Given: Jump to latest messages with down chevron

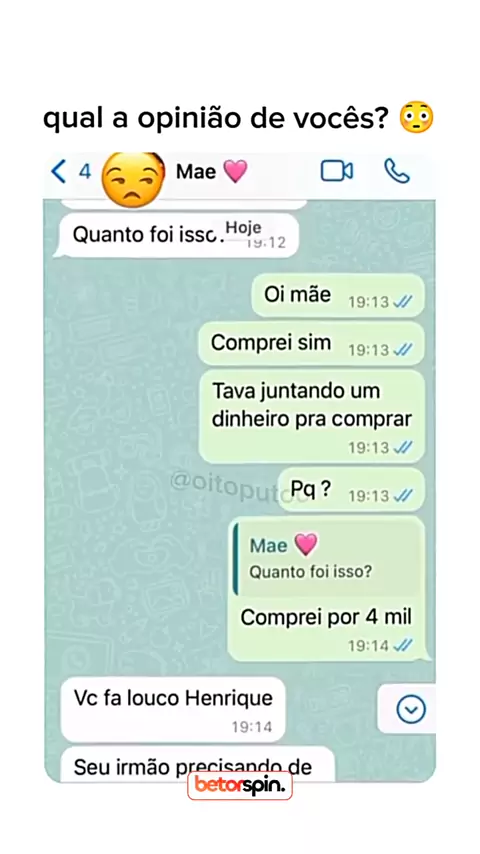Looking at the screenshot, I should click(x=411, y=709).
